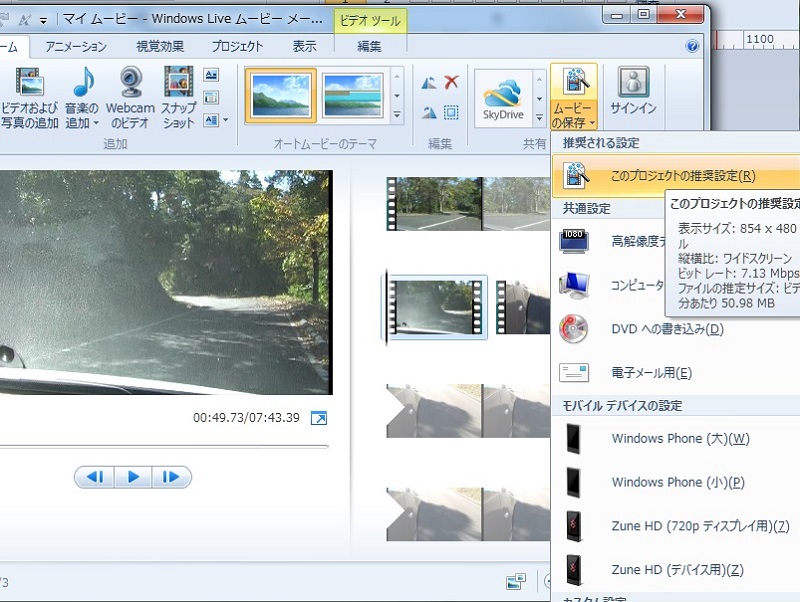800x602 pixels.
Task: Click the red X remove icon
Action: point(451,82)
